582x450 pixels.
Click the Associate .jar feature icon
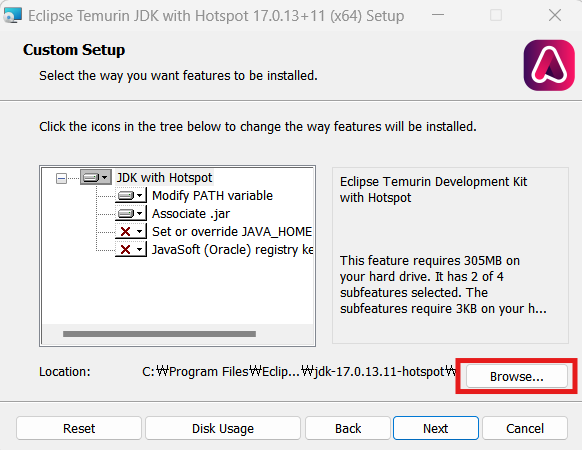click(126, 213)
